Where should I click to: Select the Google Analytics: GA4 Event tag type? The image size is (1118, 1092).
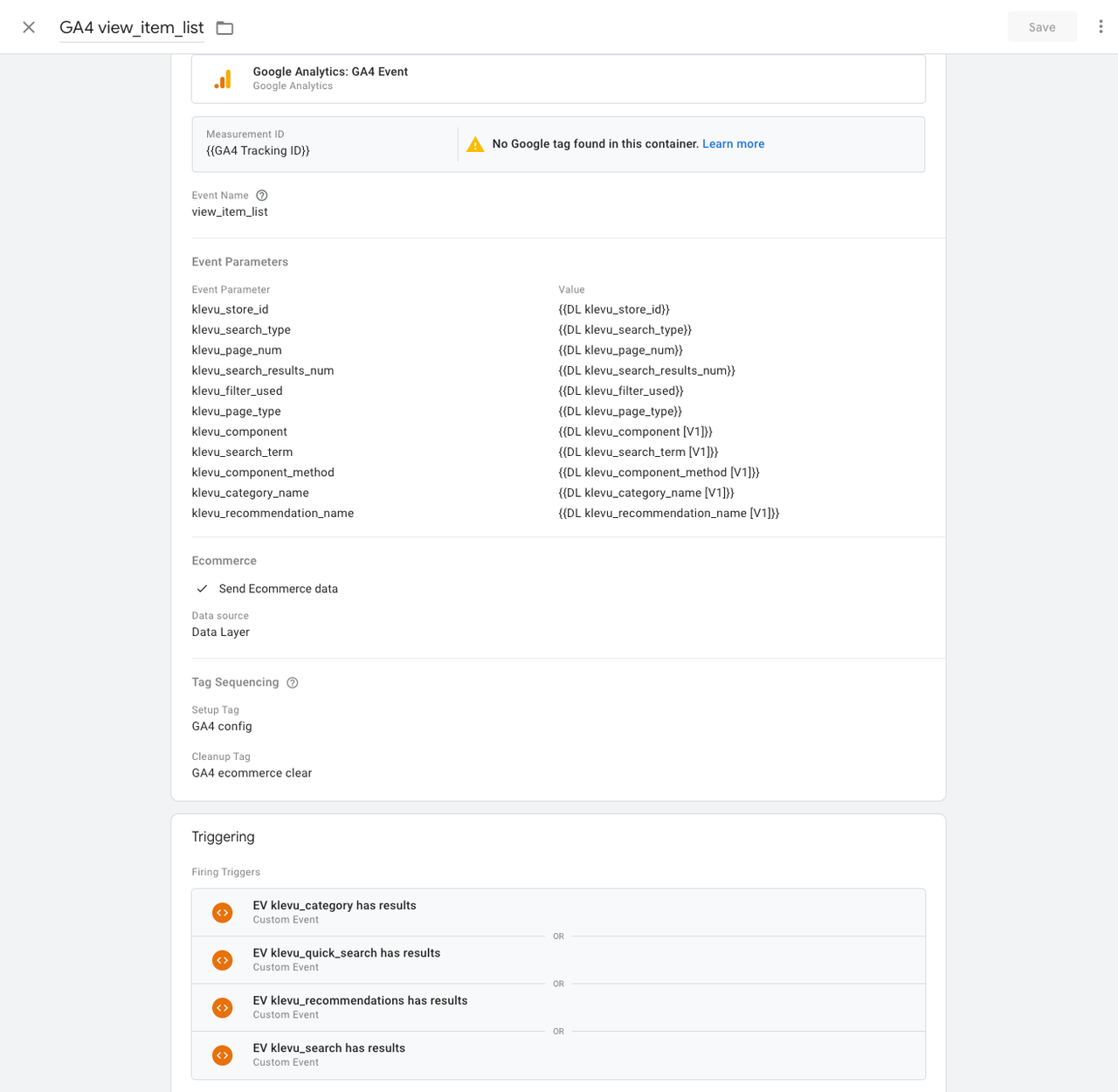558,79
